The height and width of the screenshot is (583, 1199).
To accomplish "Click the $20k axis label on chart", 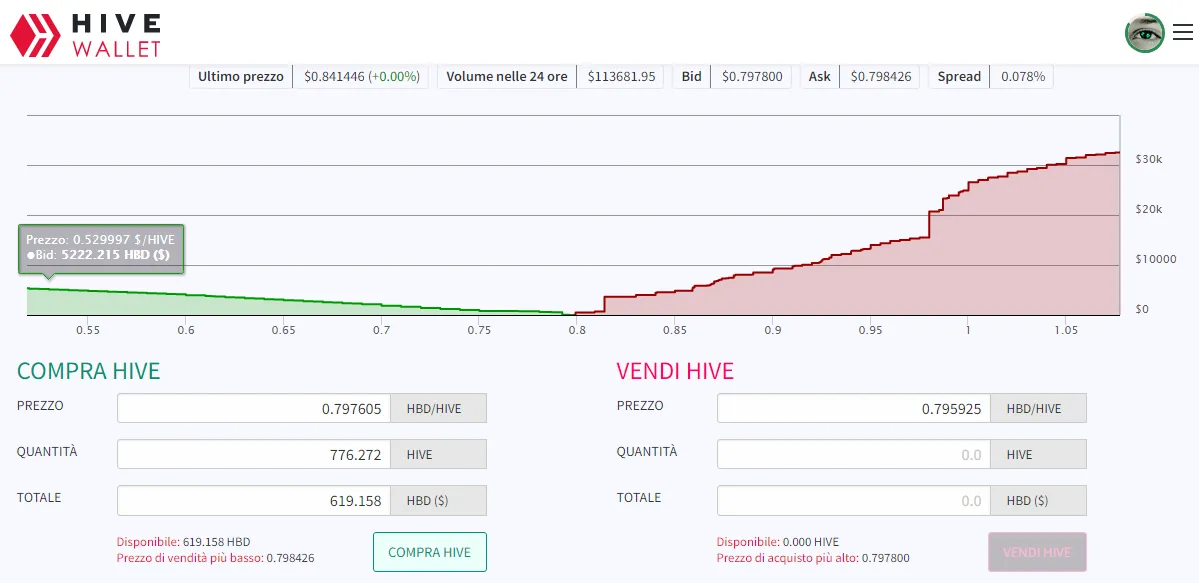I will pos(1149,210).
